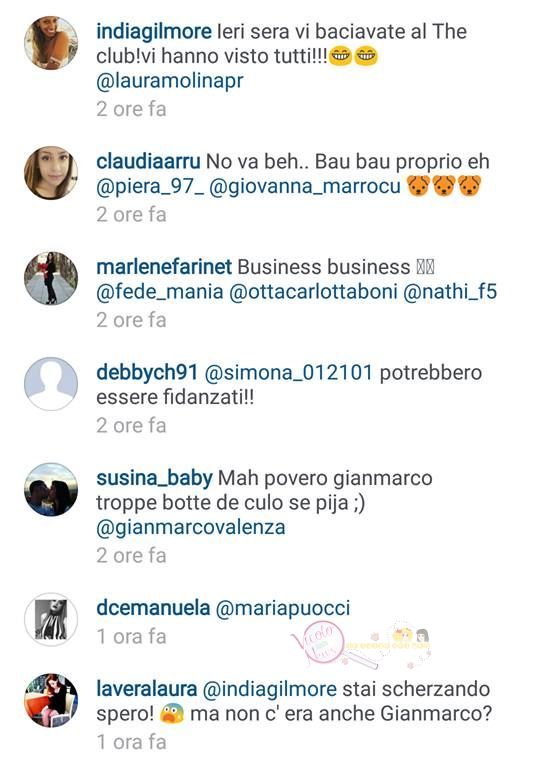540x757 pixels.
Task: Tap susina_baby's profile photo
Action: tap(51, 490)
